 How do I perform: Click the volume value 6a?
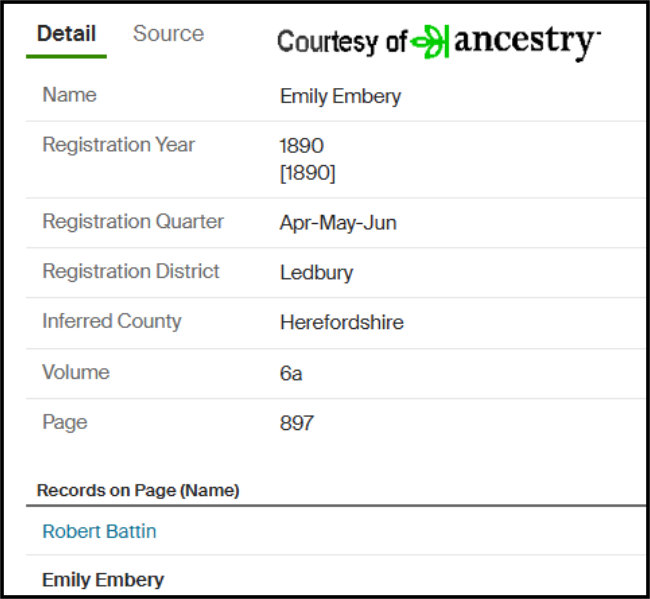[x=290, y=374]
